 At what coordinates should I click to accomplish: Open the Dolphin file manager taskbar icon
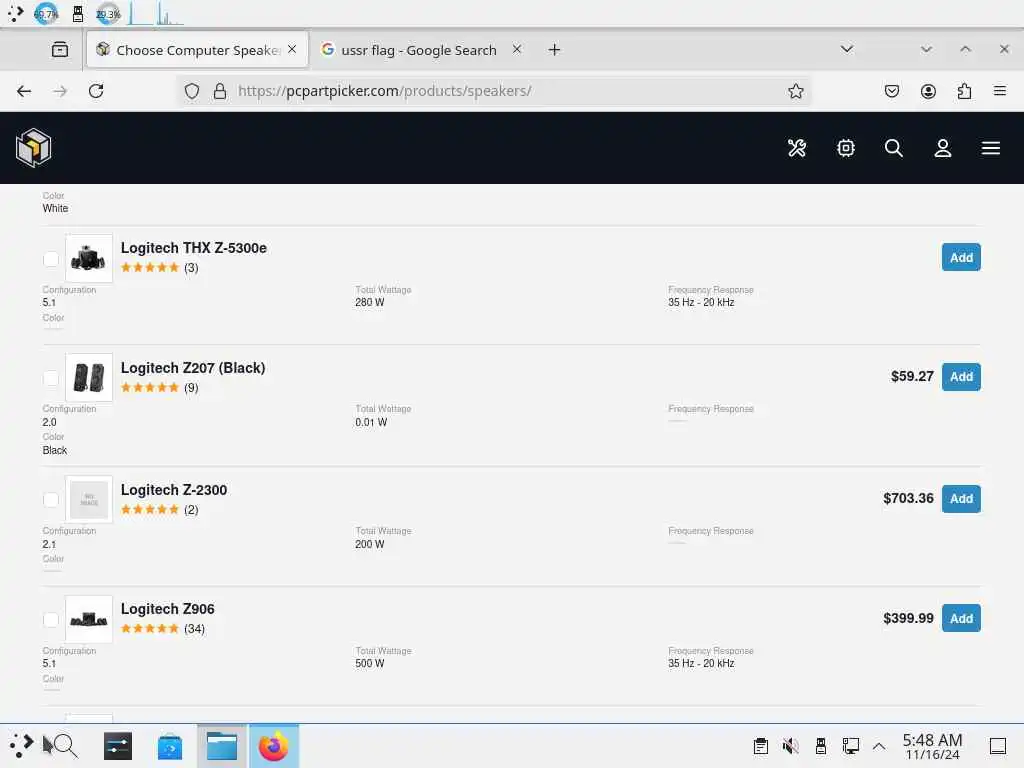pos(222,746)
